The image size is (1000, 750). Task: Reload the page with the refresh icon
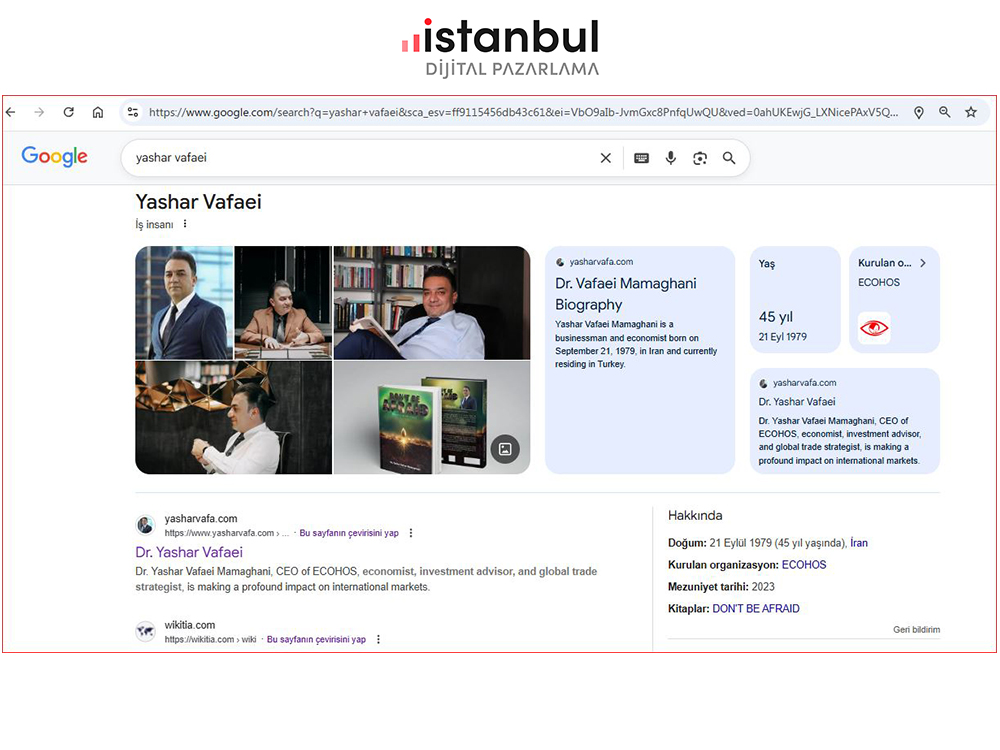68,112
